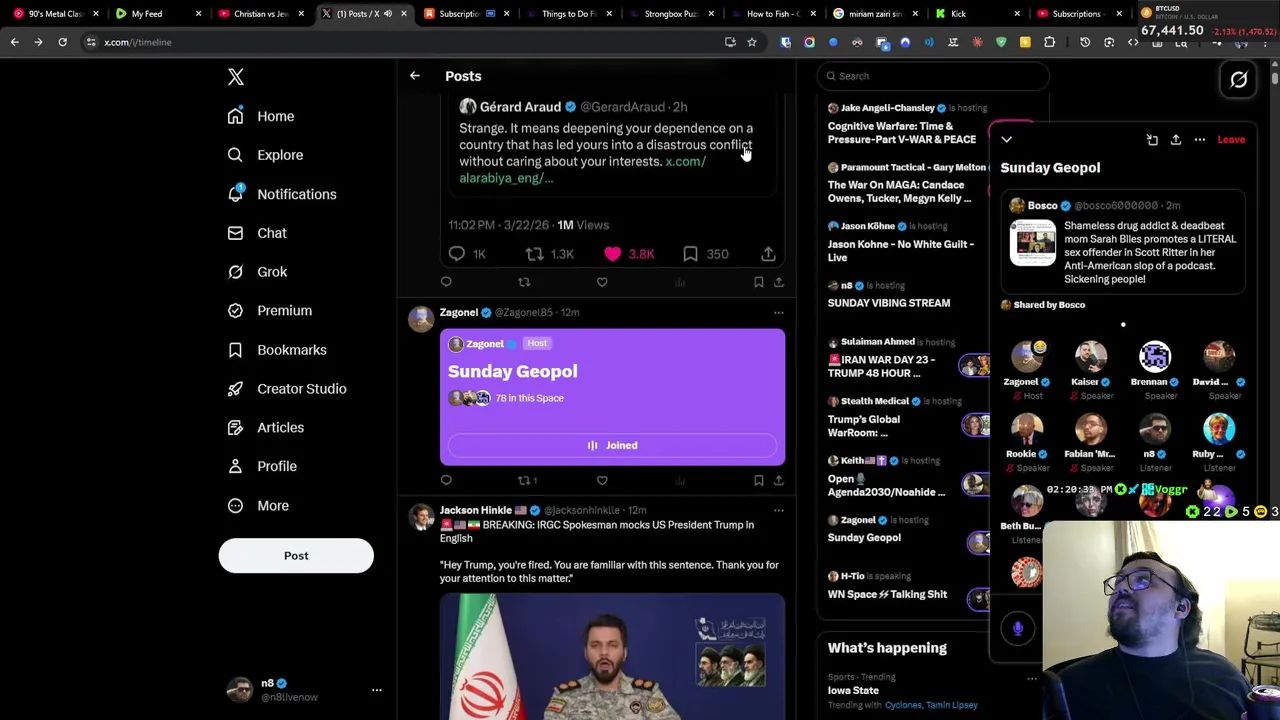
Task: Bookmark page with star icon in address bar
Action: [x=752, y=42]
